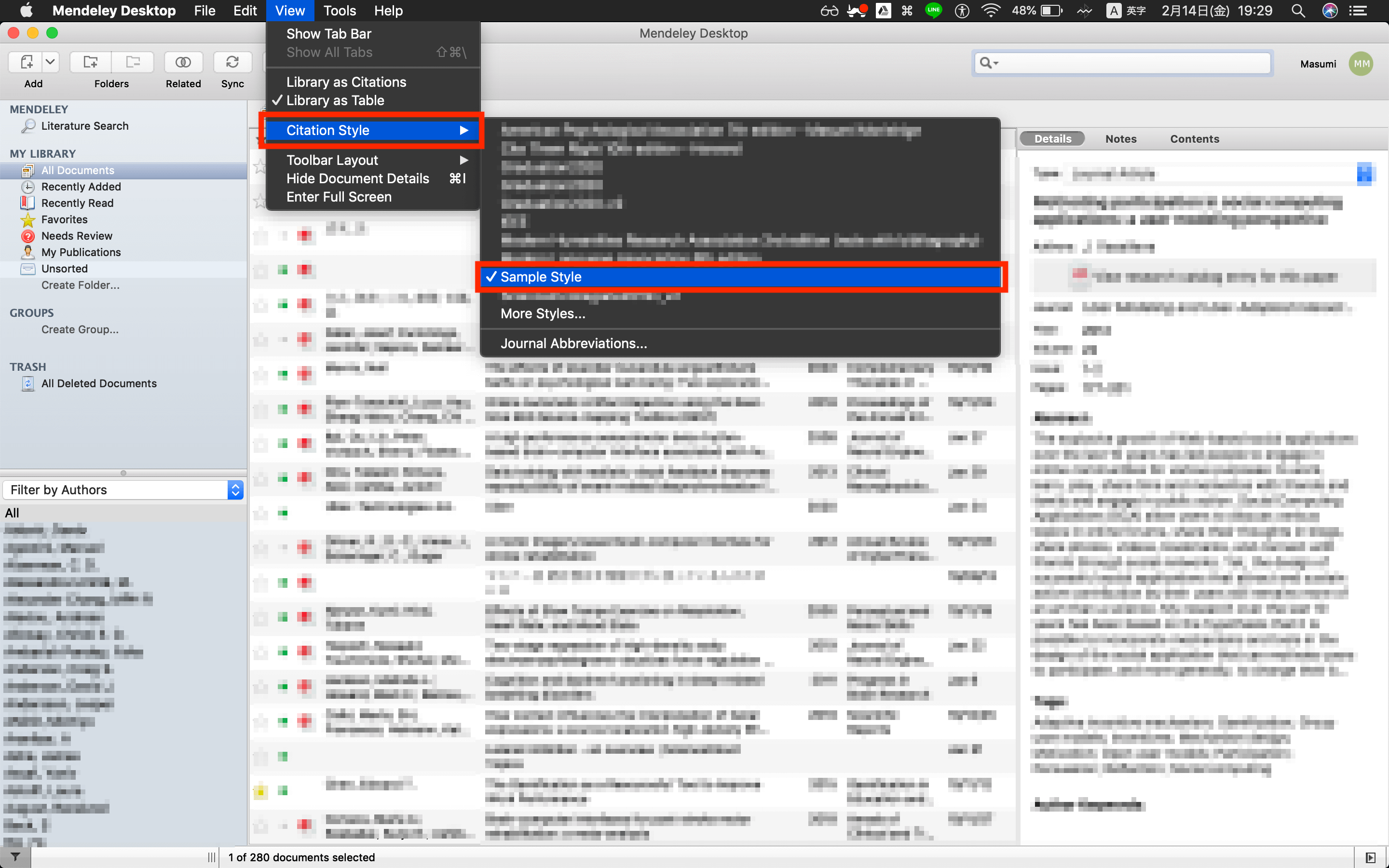The height and width of the screenshot is (868, 1389).
Task: Click the create new folder icon
Action: [91, 62]
